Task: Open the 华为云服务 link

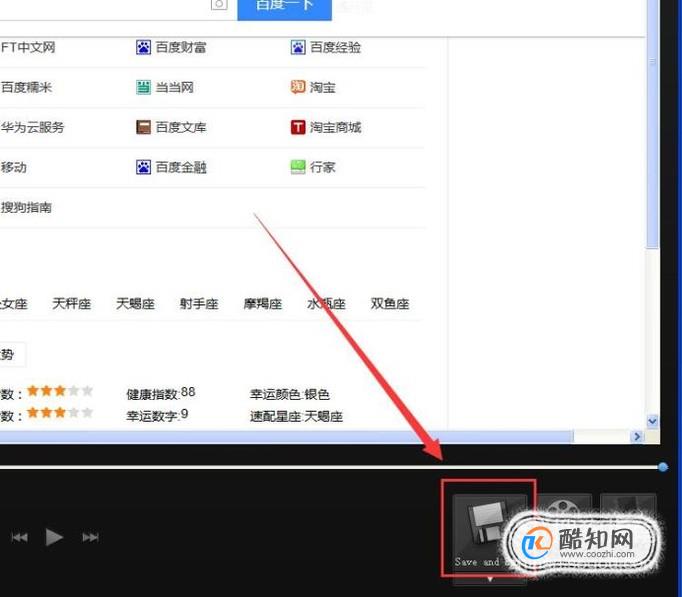Action: pos(33,127)
